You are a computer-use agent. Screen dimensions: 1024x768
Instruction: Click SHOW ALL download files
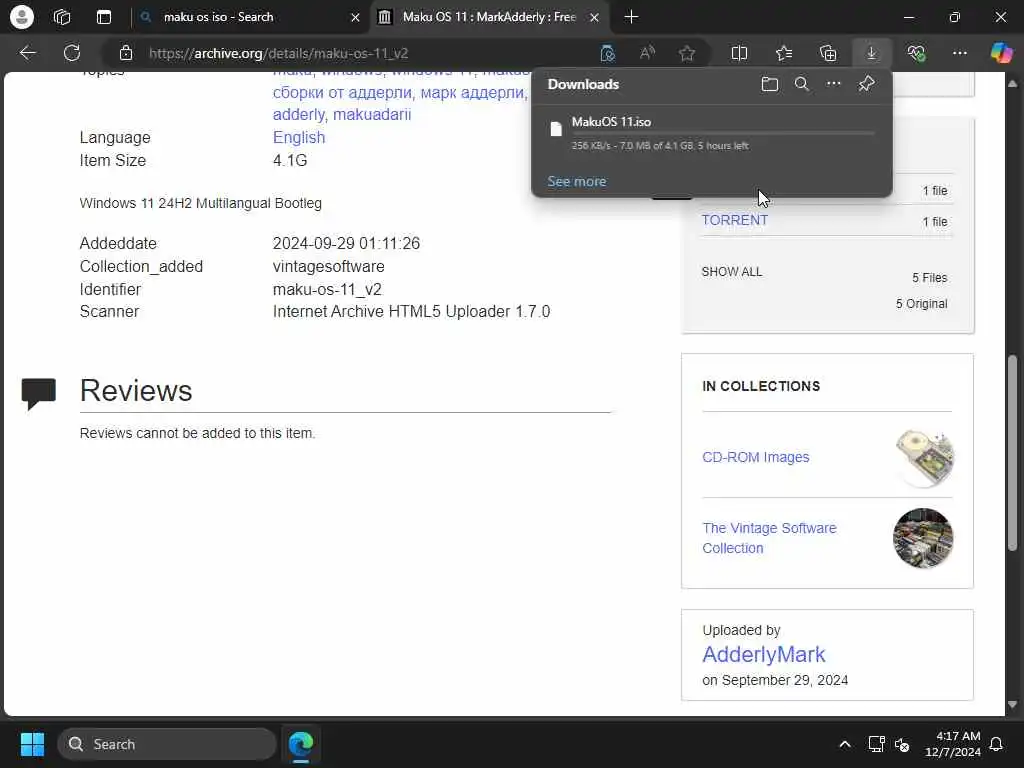tap(731, 272)
